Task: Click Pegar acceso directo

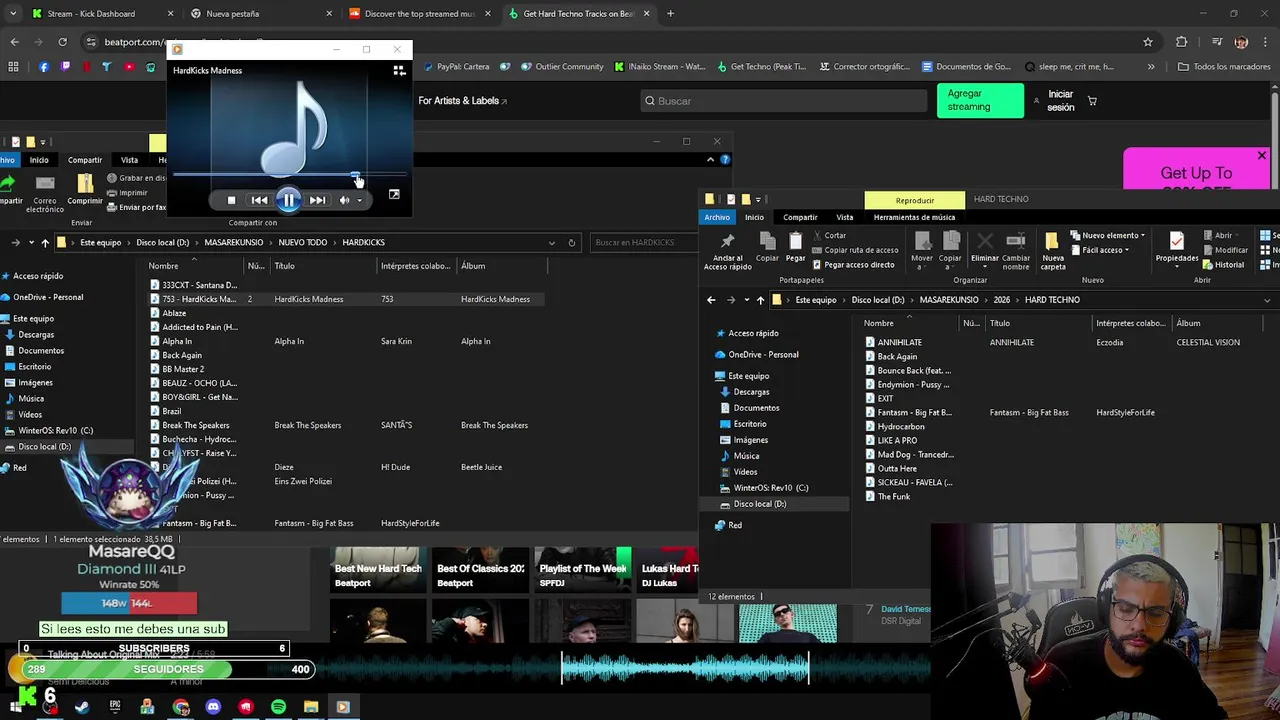Action: click(853, 265)
